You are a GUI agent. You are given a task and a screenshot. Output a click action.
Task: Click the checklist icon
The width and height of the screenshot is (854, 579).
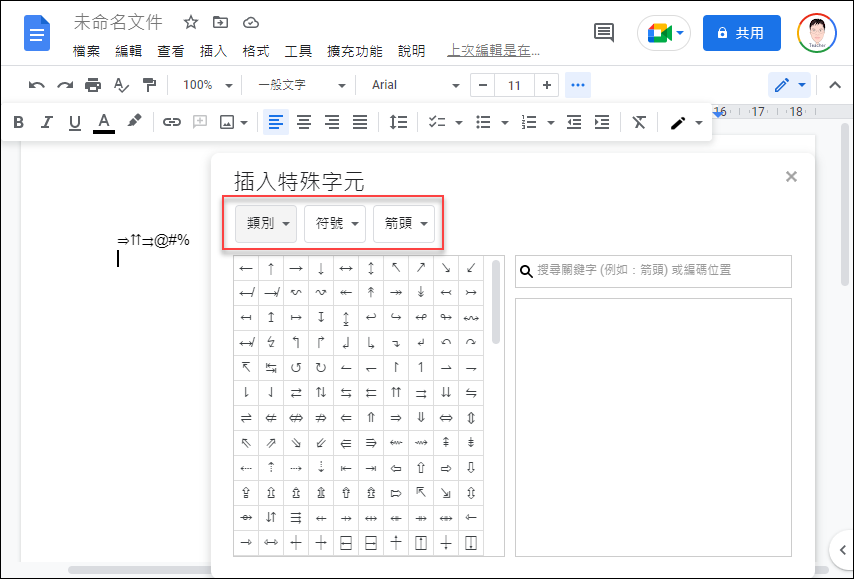tap(437, 122)
